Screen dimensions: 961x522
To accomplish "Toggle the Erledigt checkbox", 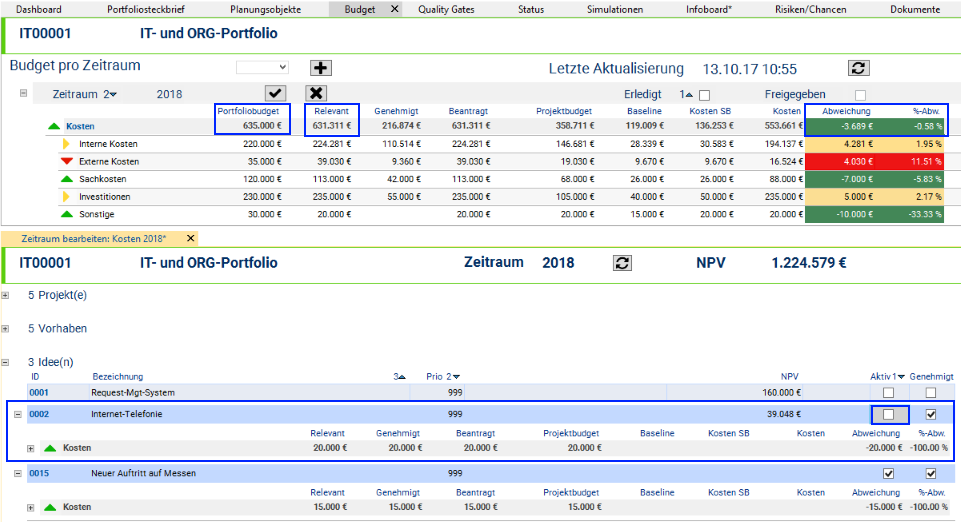I will click(x=704, y=95).
